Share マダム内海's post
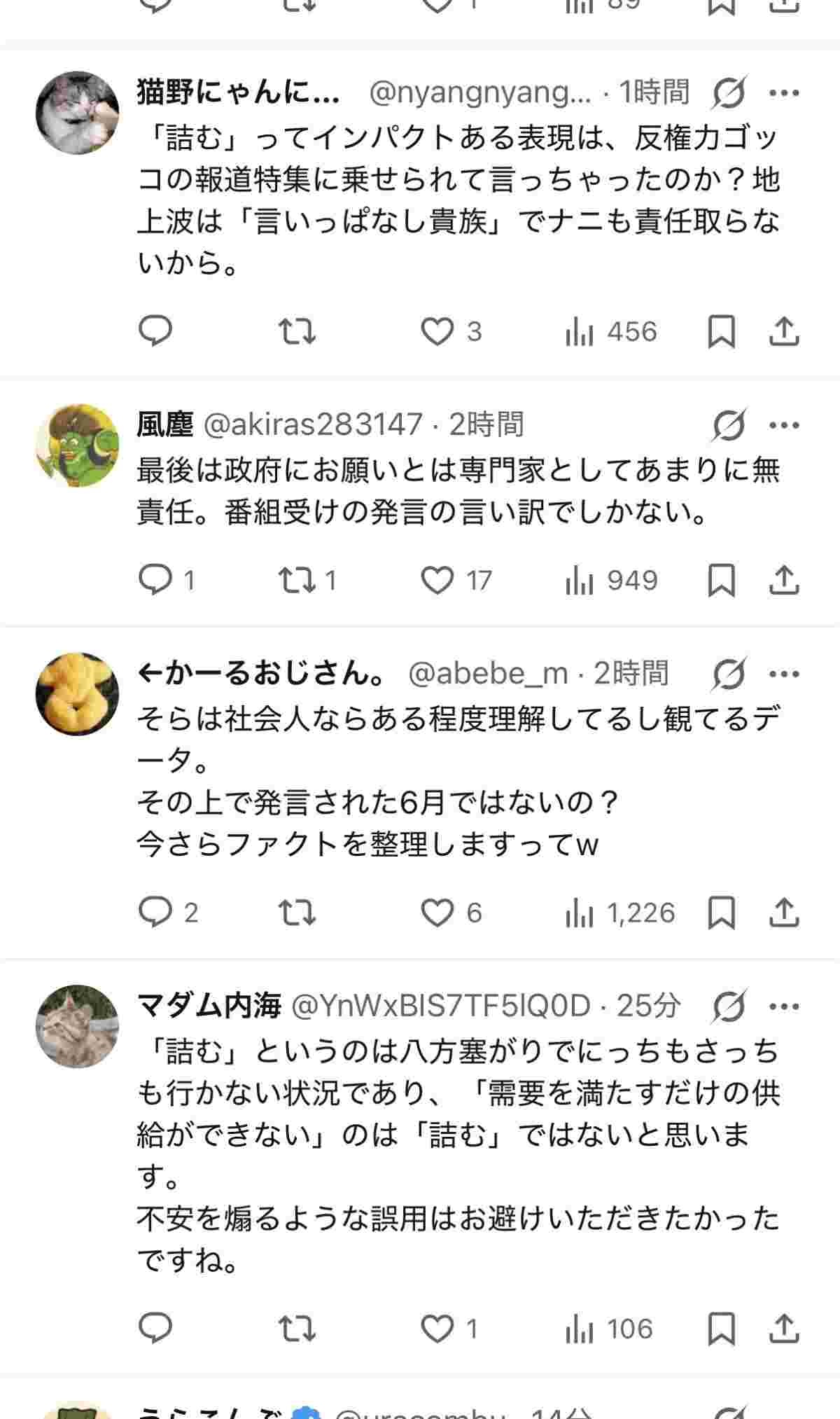Screen dimensions: 840x1419 pyautogui.click(x=784, y=1329)
